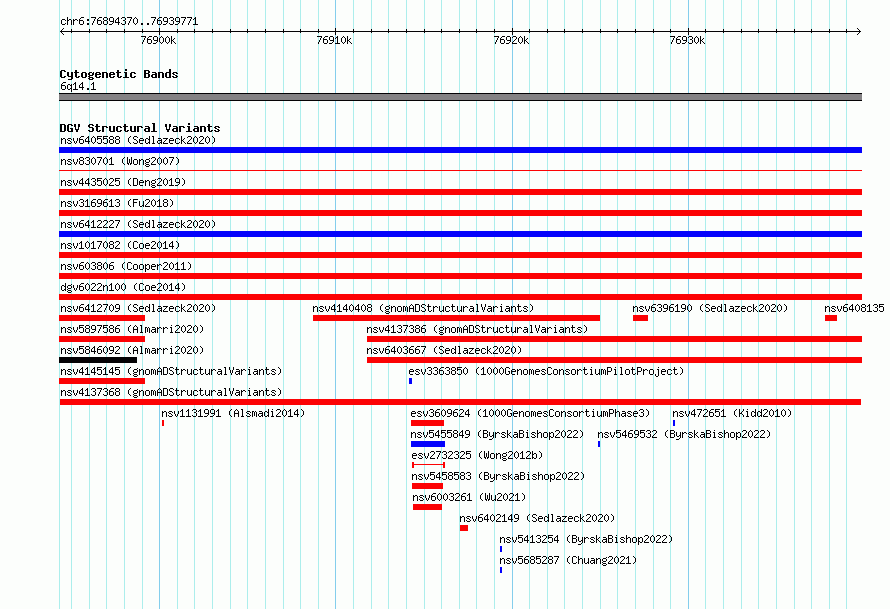The image size is (890, 609).
Task: Click nsv6412227 (Sedlazeck2020) label
Action: tap(138, 224)
